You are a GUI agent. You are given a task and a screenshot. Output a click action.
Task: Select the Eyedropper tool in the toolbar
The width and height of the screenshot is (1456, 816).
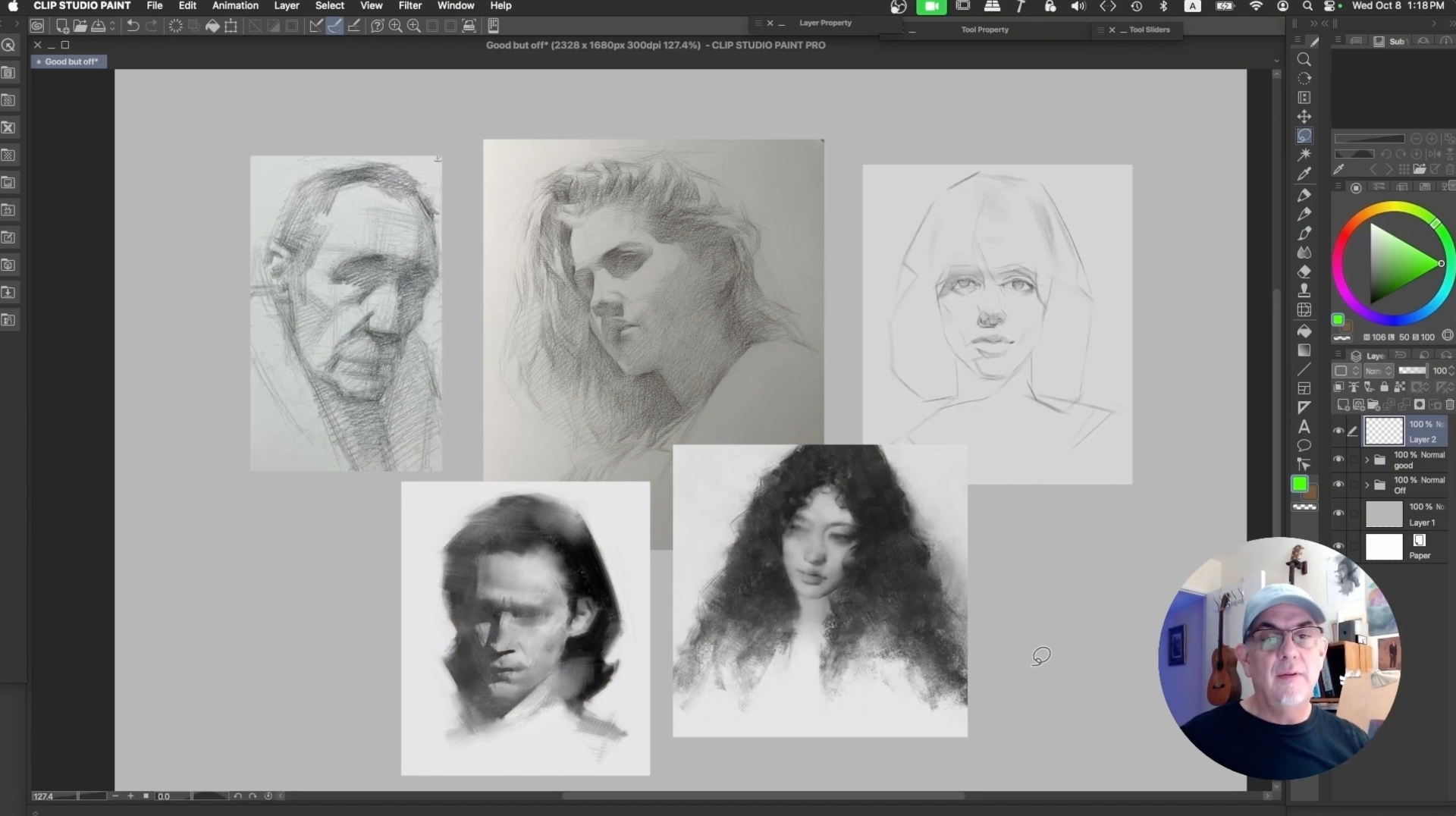pos(1304,174)
